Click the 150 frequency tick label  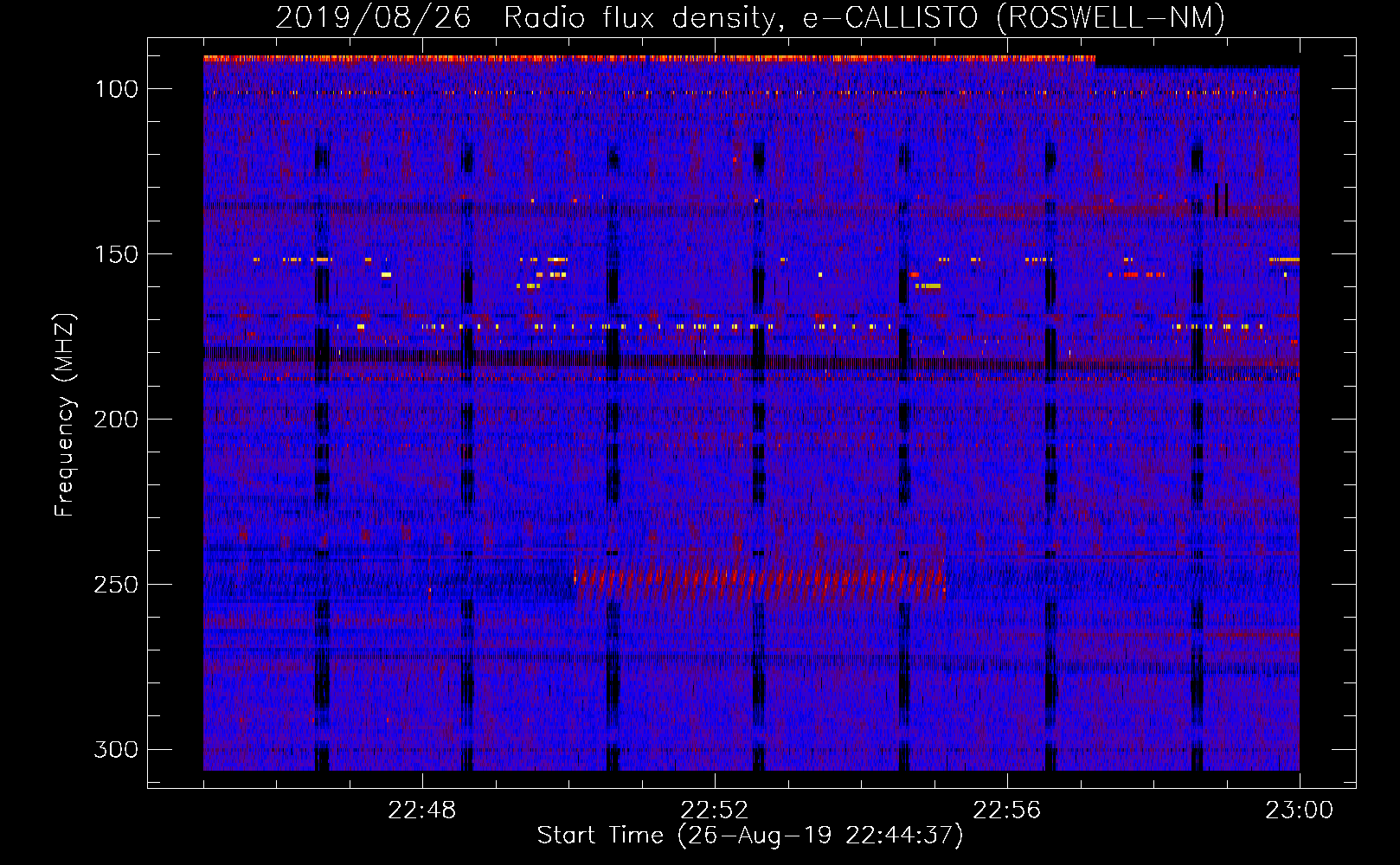click(116, 254)
